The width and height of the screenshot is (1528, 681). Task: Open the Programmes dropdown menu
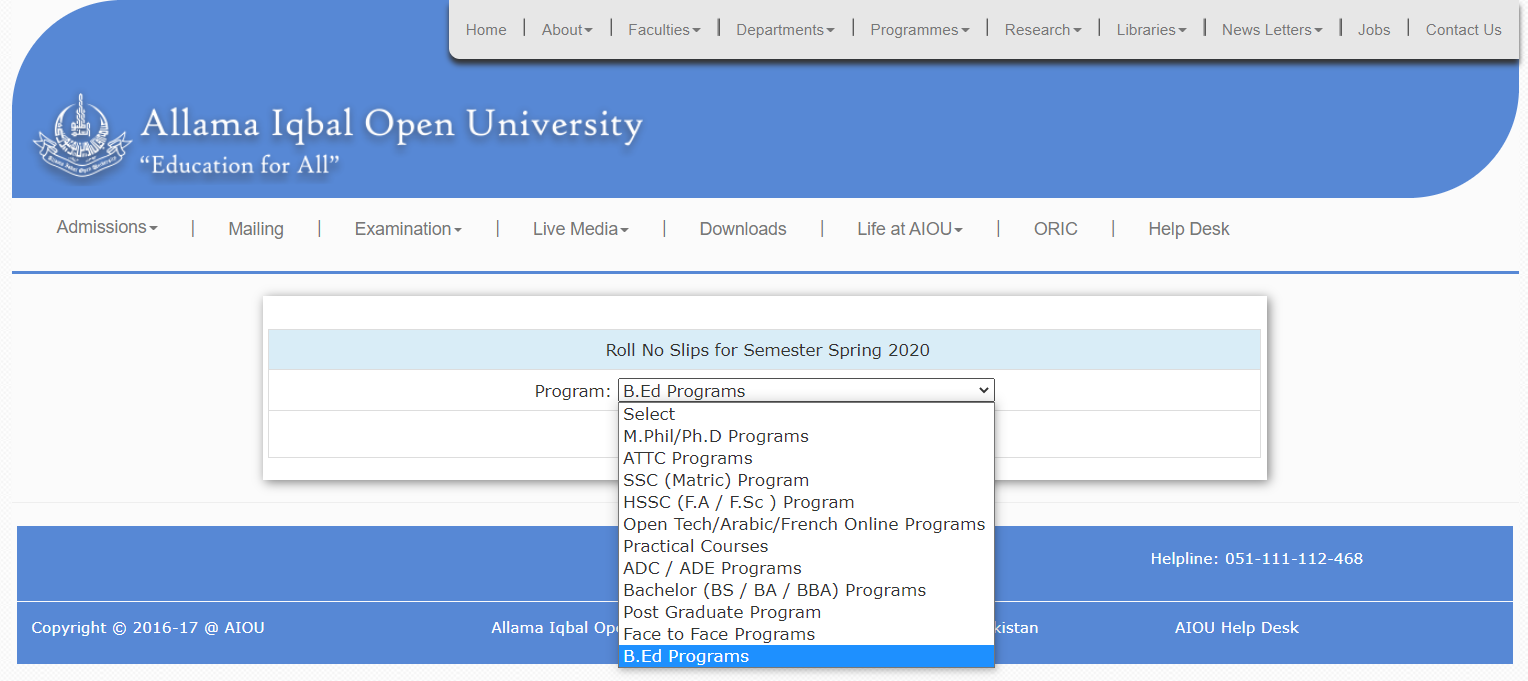920,30
